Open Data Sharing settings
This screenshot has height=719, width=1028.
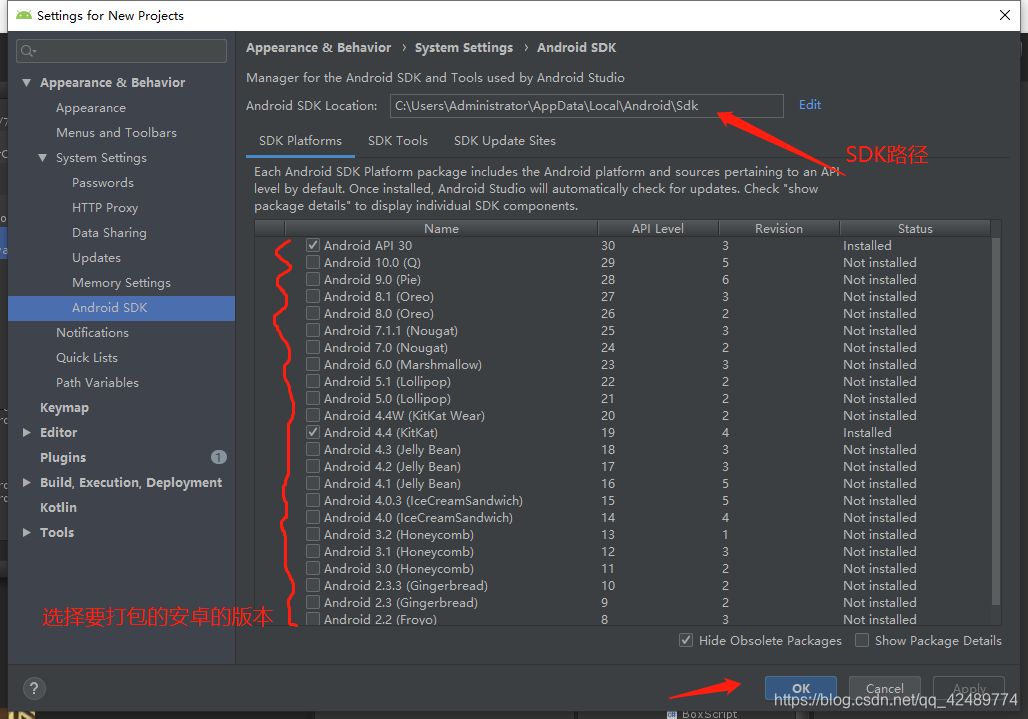[x=109, y=233]
